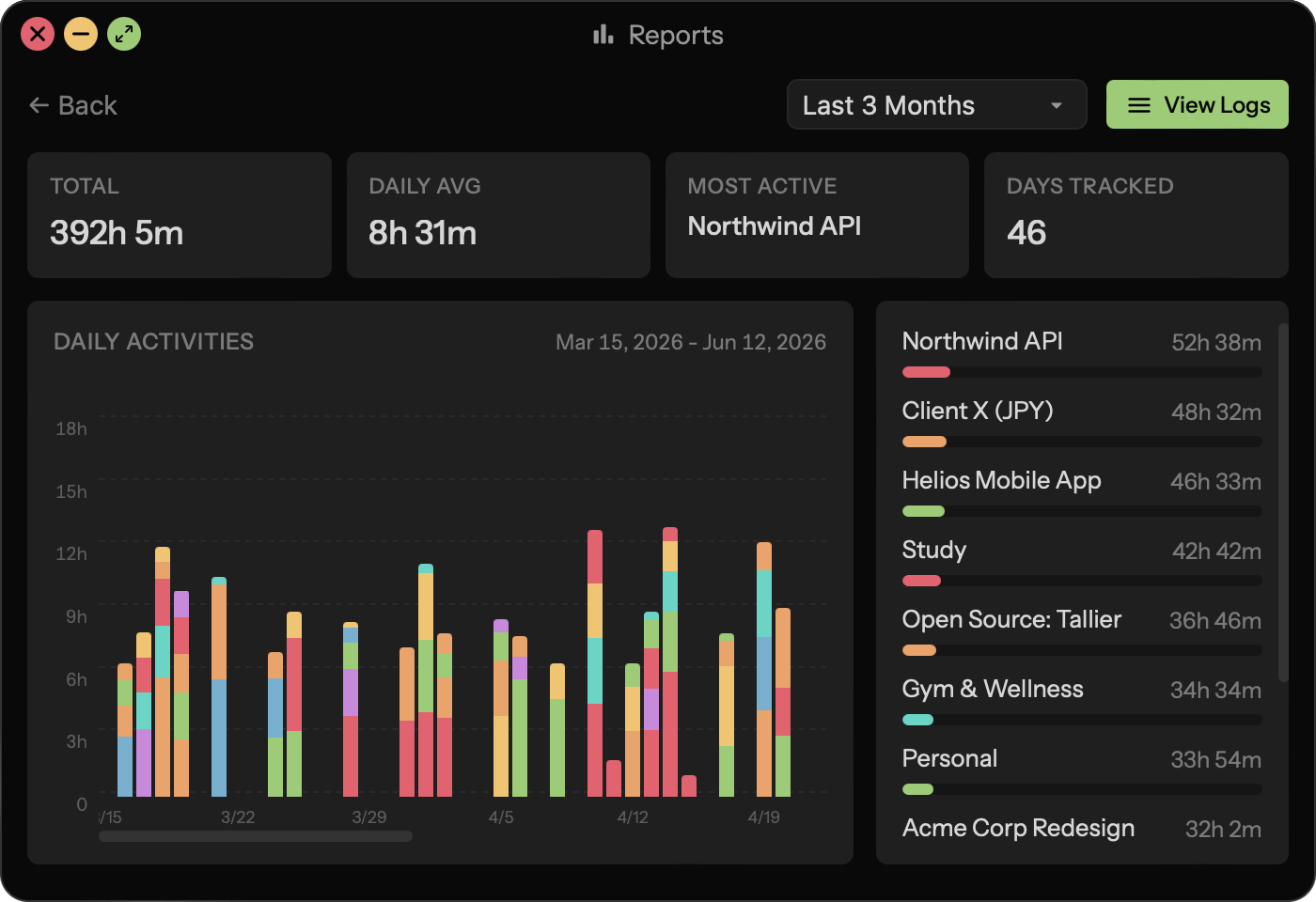The height and width of the screenshot is (902, 1316).
Task: Select the Open Source: Tallier row
Action: click(1082, 632)
